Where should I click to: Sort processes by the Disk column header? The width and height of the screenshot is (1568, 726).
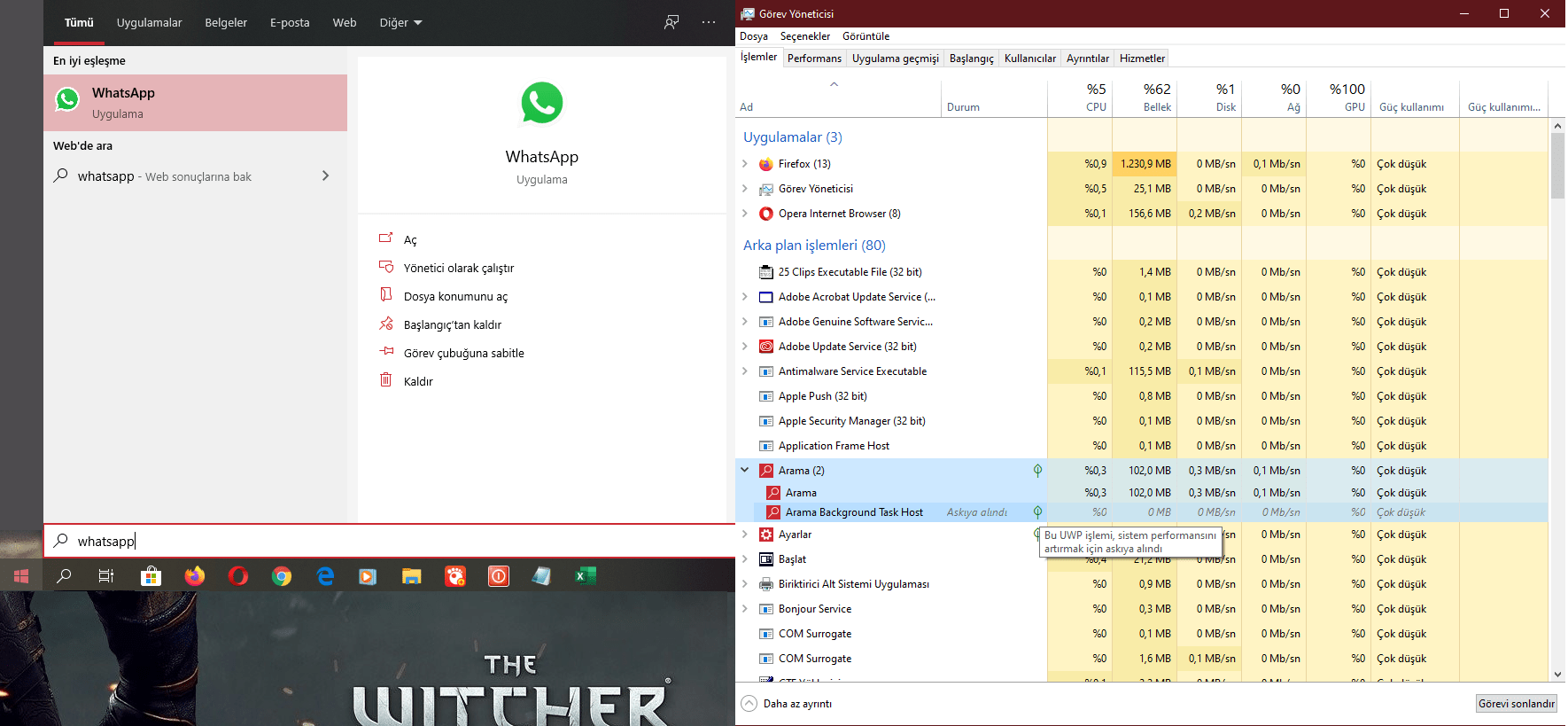(x=1209, y=98)
